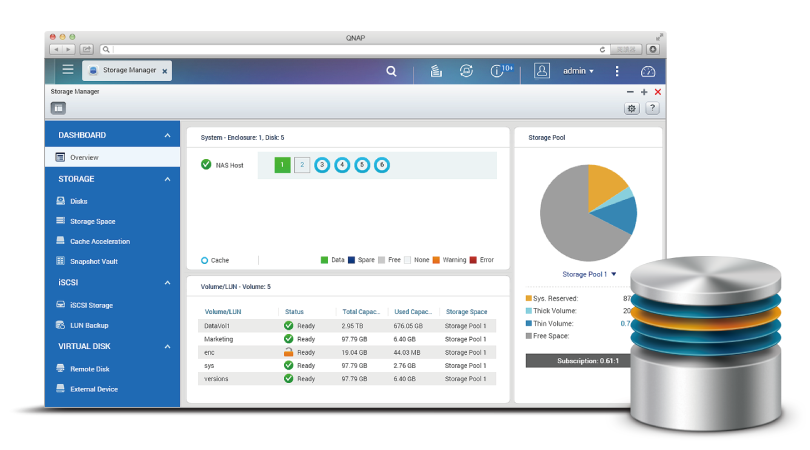Screen dimensions: 810x450
Task: Open Storage Manager settings gear
Action: [632, 108]
